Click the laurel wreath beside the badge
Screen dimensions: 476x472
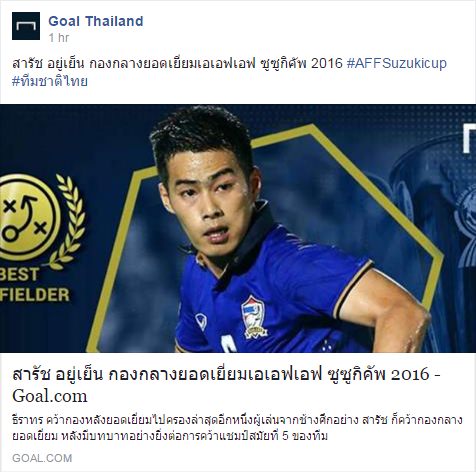[69, 222]
